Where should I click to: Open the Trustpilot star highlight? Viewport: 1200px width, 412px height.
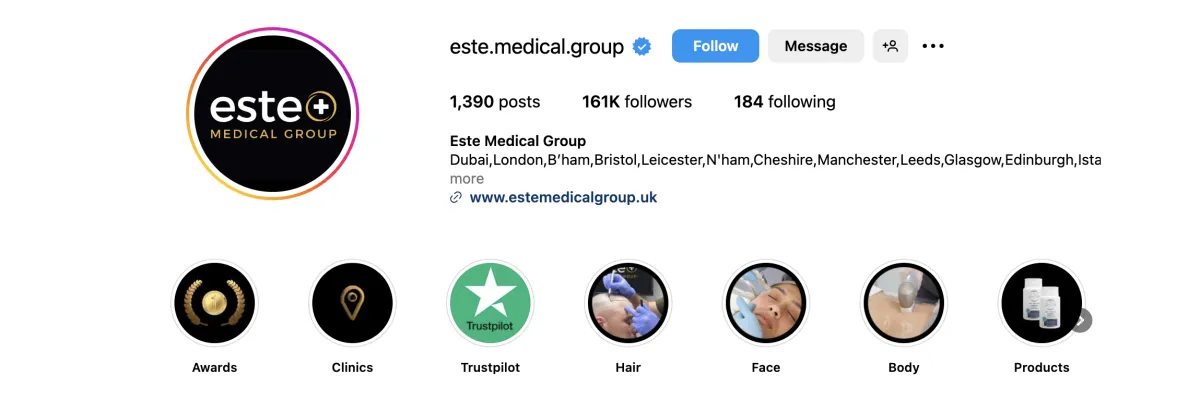(x=490, y=303)
